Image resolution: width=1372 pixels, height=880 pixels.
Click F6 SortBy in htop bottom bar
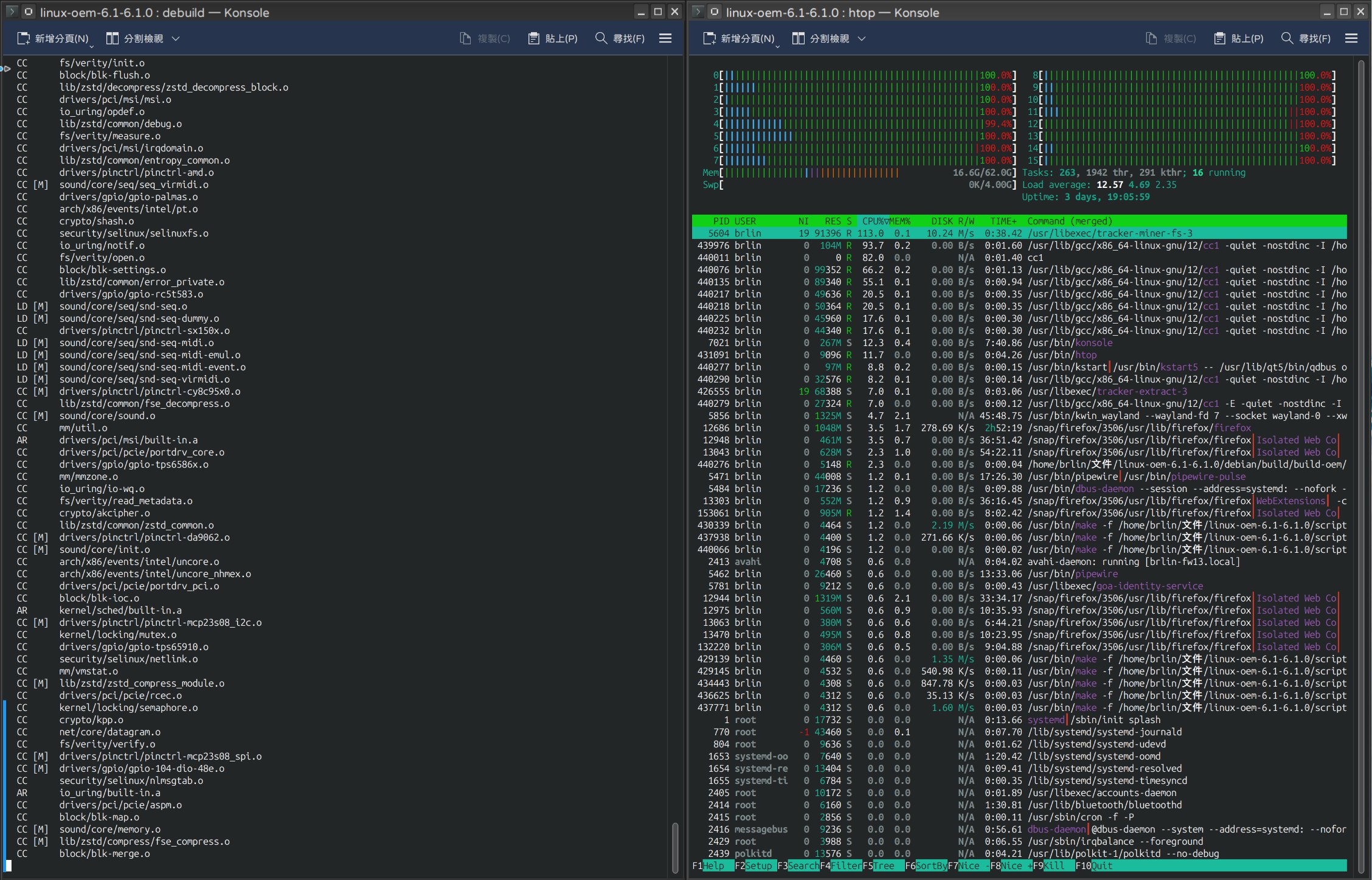coord(931,865)
